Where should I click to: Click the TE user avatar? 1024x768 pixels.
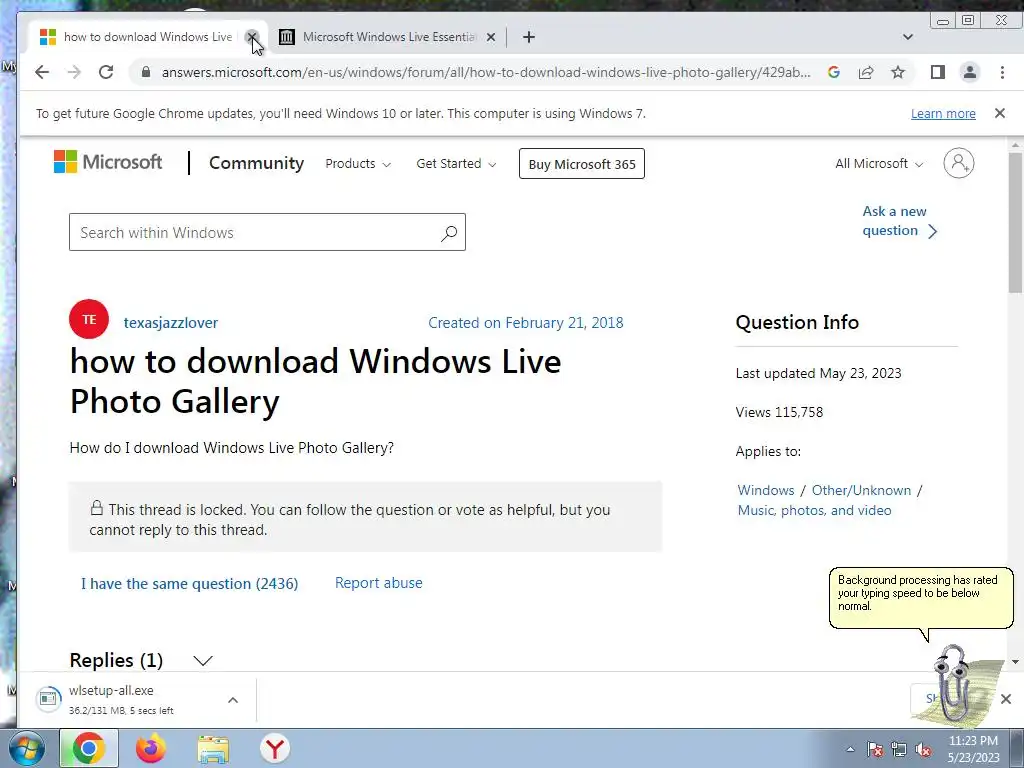[89, 319]
